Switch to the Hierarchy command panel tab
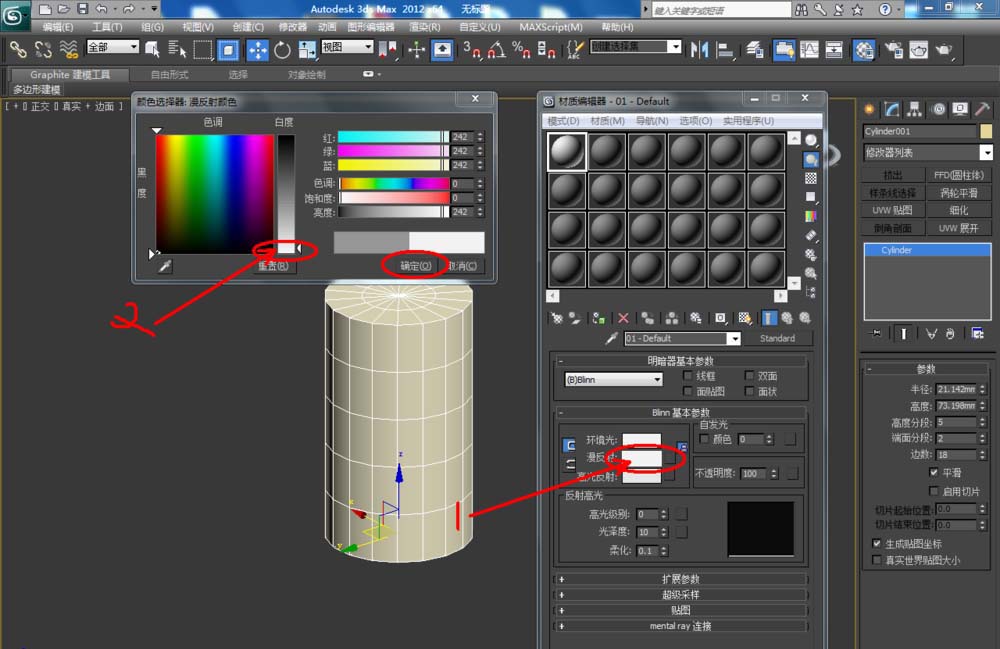Image resolution: width=1000 pixels, height=649 pixels. pyautogui.click(x=914, y=109)
